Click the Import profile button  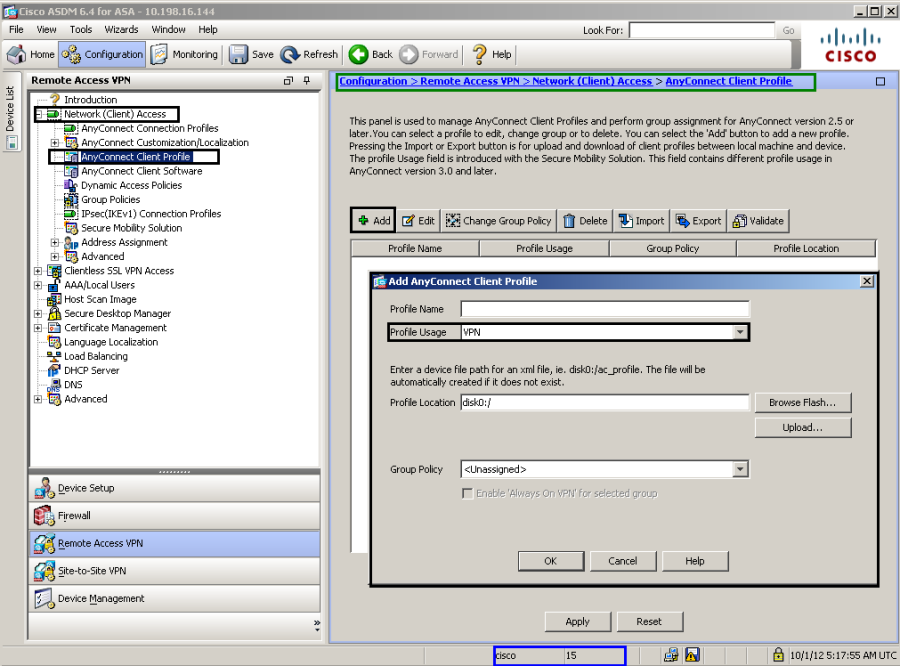[641, 220]
